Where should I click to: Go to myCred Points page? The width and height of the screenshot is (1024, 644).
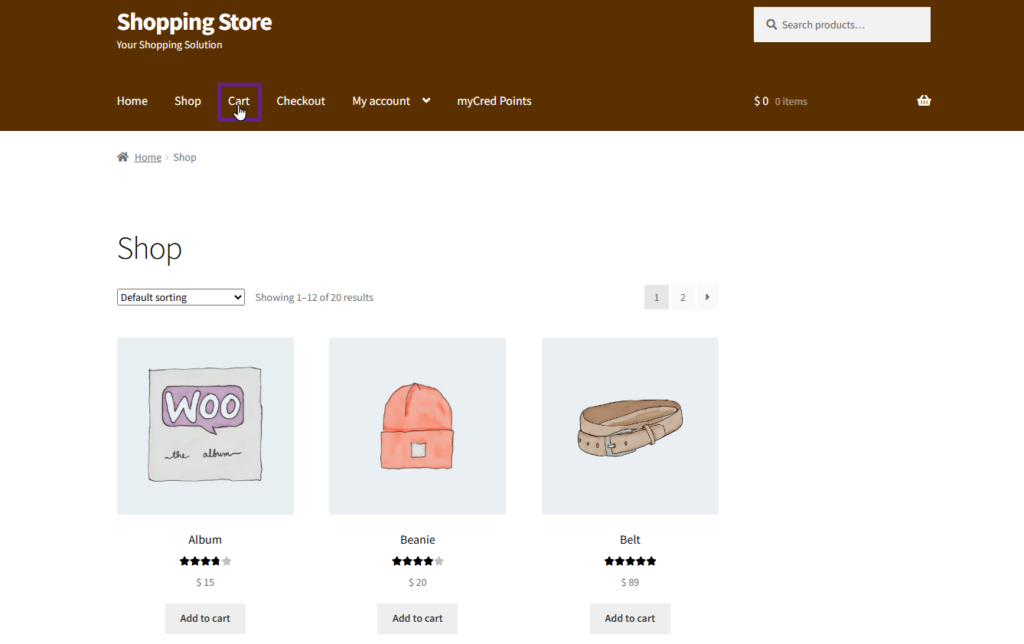pyautogui.click(x=494, y=101)
